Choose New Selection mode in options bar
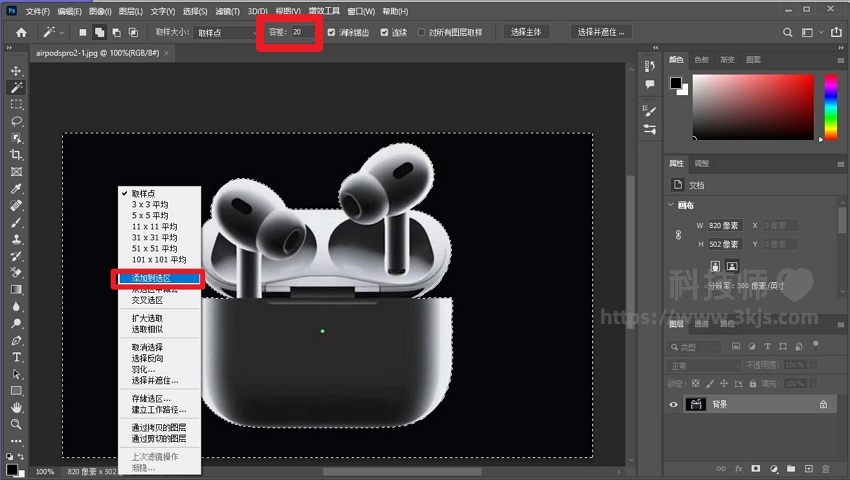The image size is (850, 480). (82, 33)
